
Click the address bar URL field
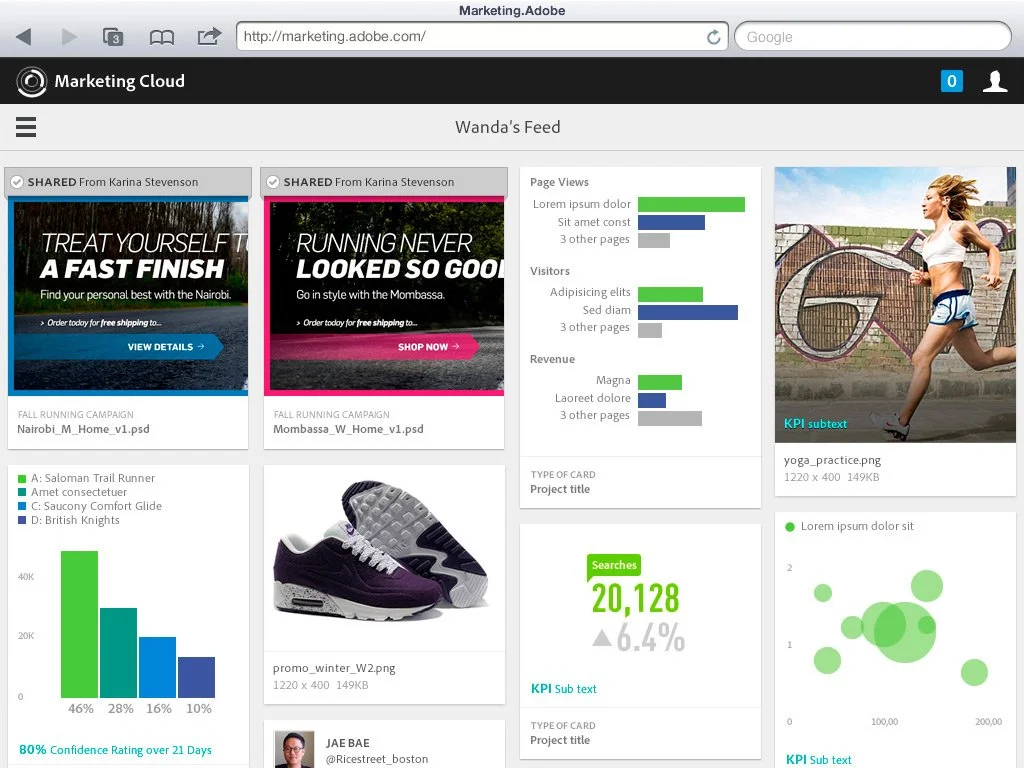482,37
